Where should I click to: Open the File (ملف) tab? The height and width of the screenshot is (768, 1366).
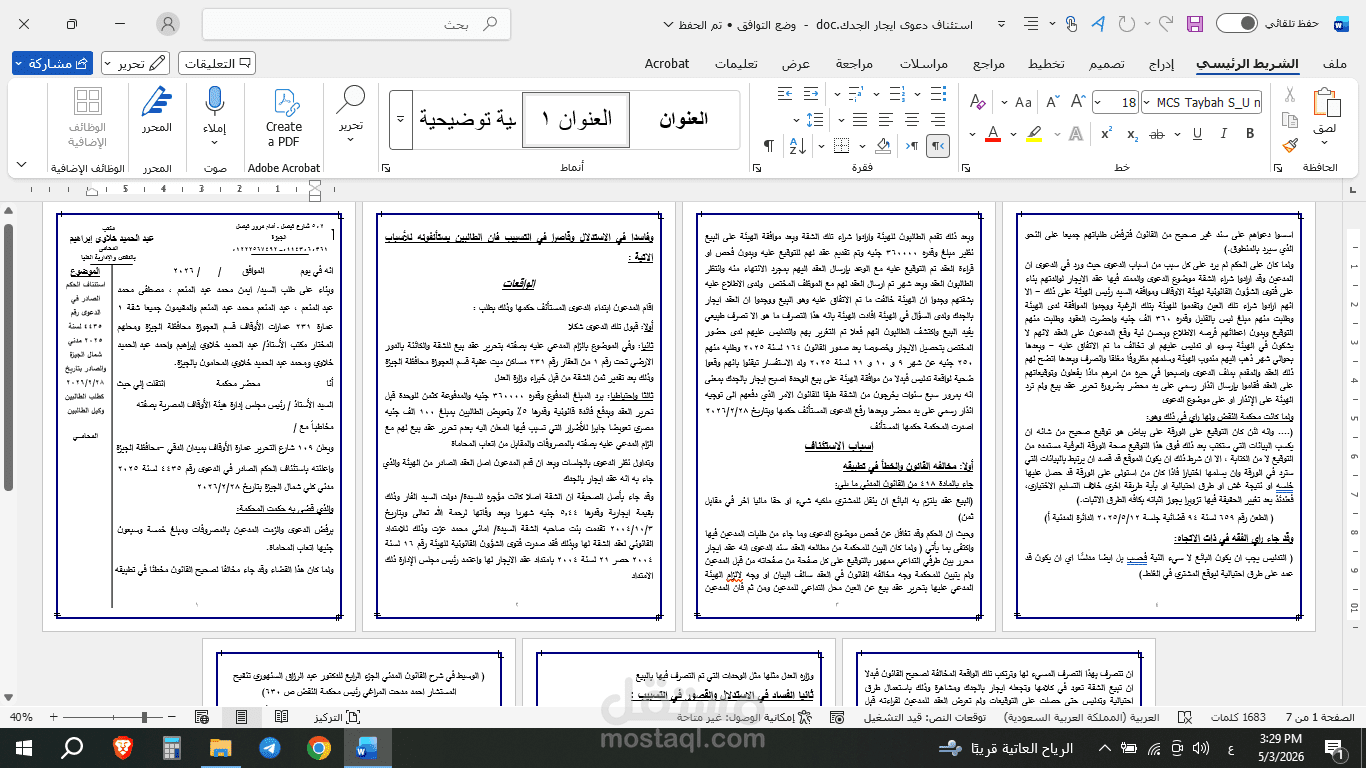[1334, 64]
